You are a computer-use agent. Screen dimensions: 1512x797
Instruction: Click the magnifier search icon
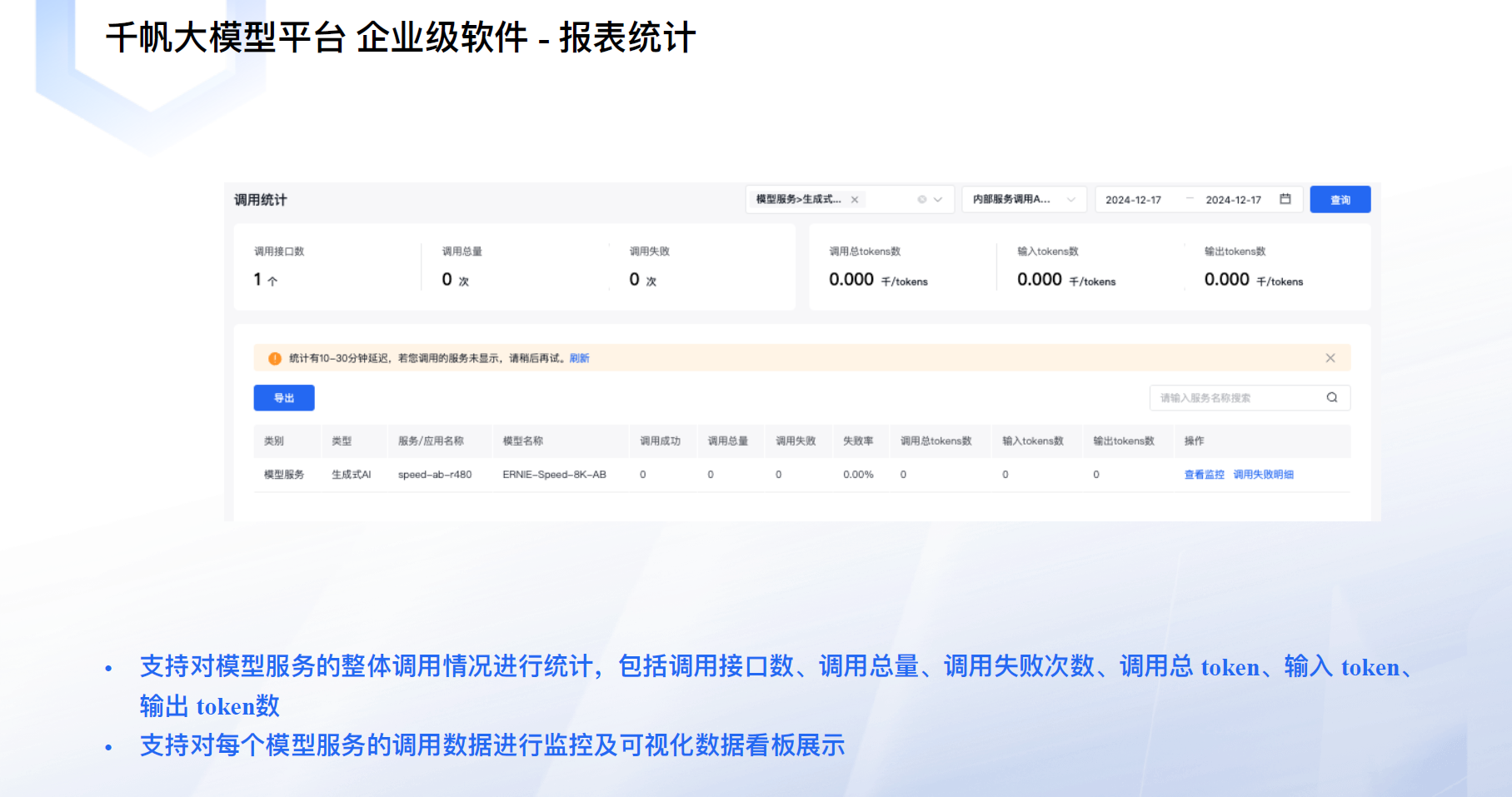pos(1332,398)
